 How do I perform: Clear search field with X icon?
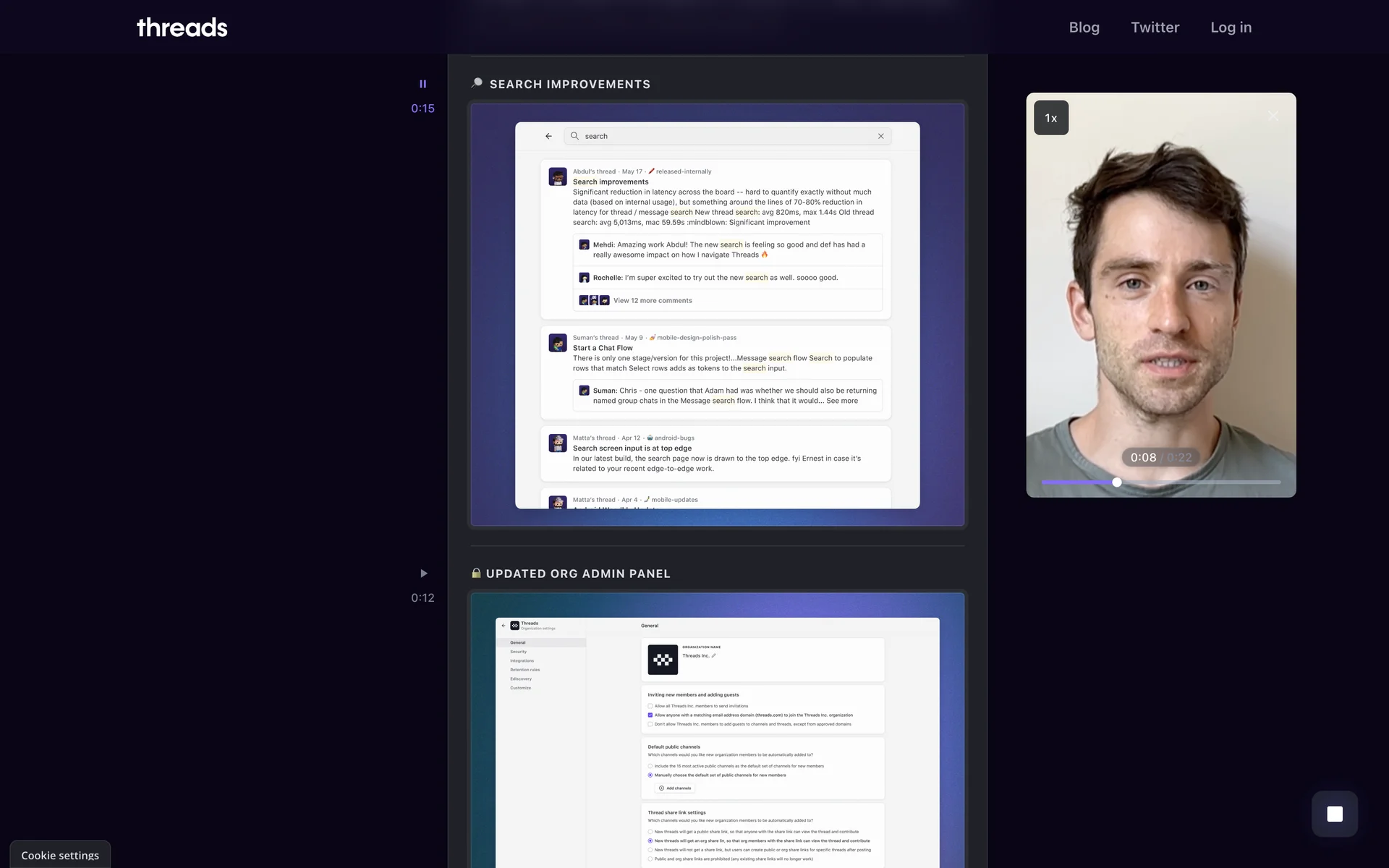(x=880, y=136)
